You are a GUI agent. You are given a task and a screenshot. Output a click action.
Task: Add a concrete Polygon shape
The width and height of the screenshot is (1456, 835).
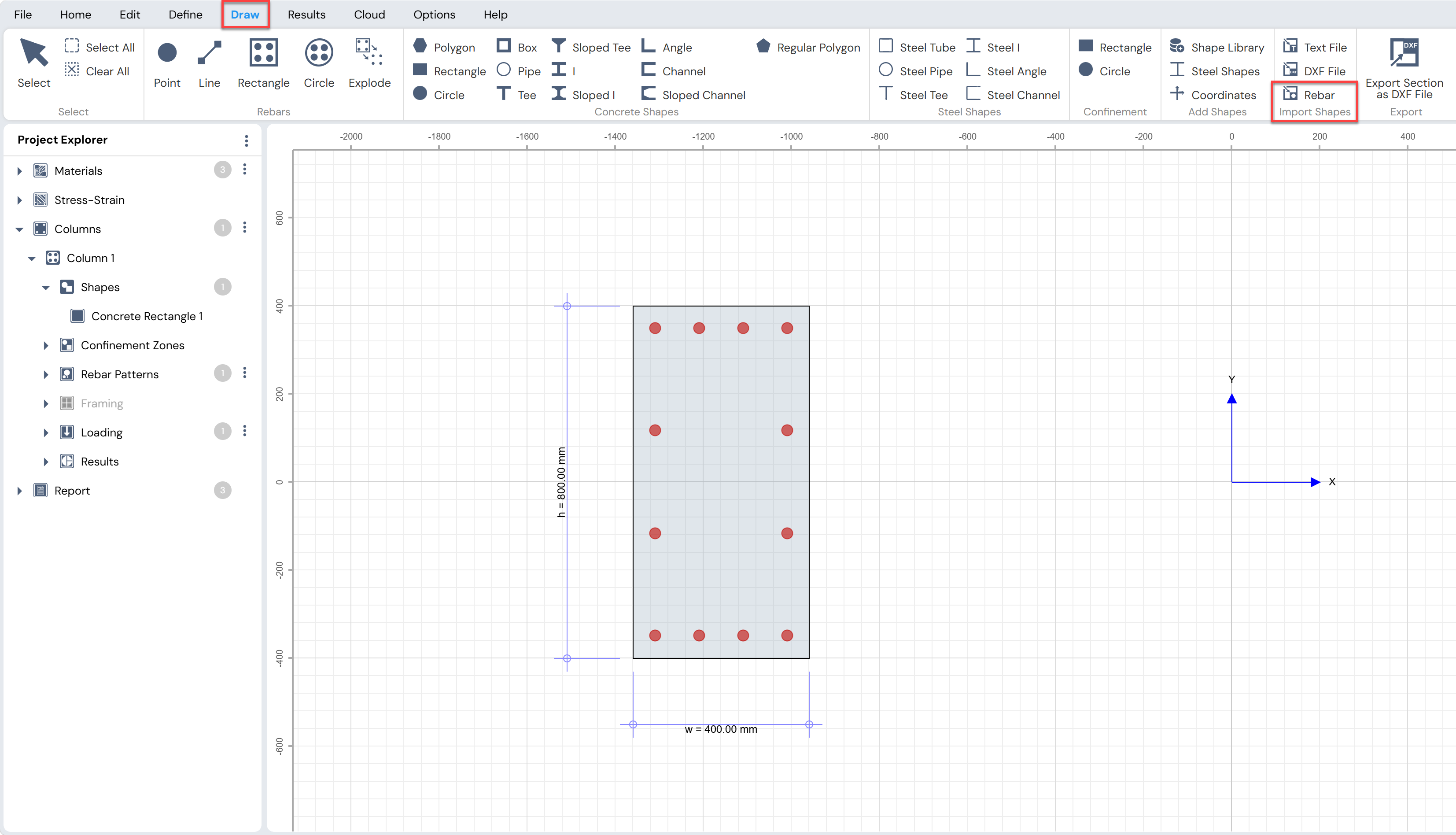444,47
